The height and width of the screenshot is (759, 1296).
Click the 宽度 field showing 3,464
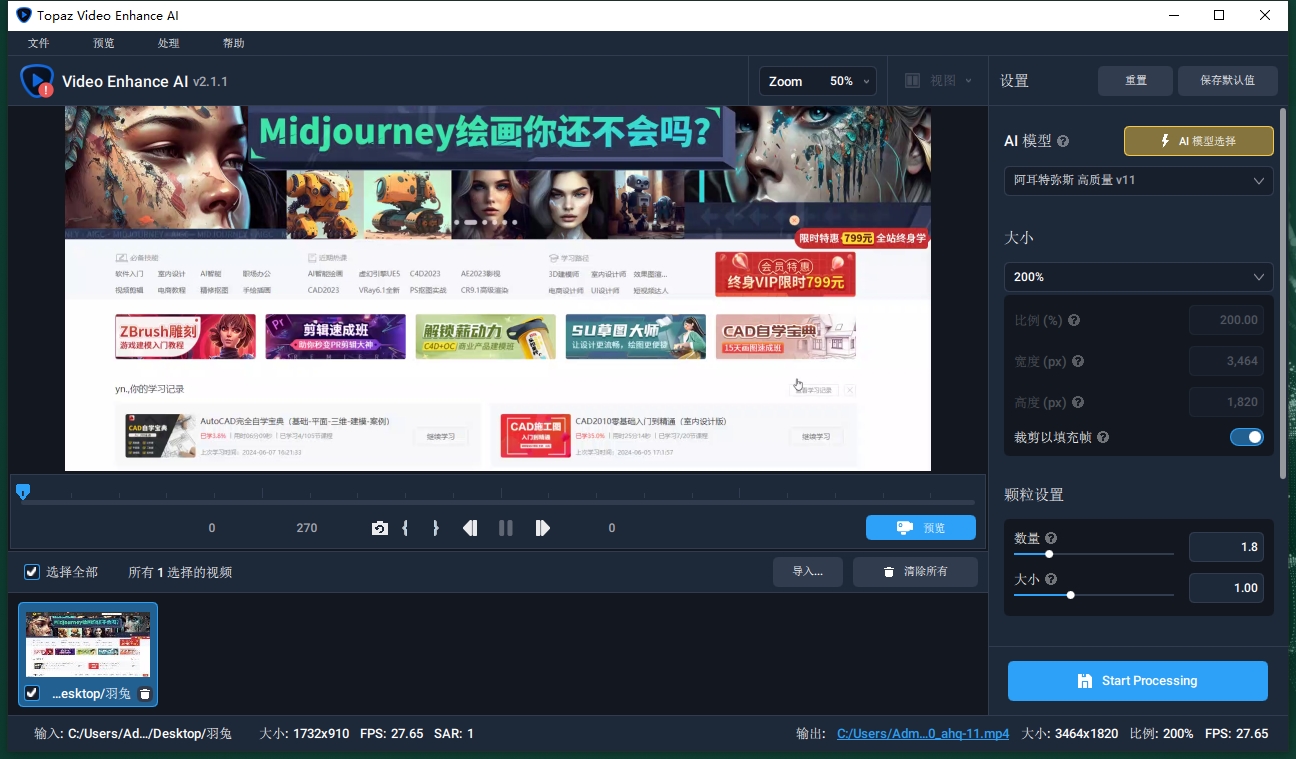point(1226,361)
